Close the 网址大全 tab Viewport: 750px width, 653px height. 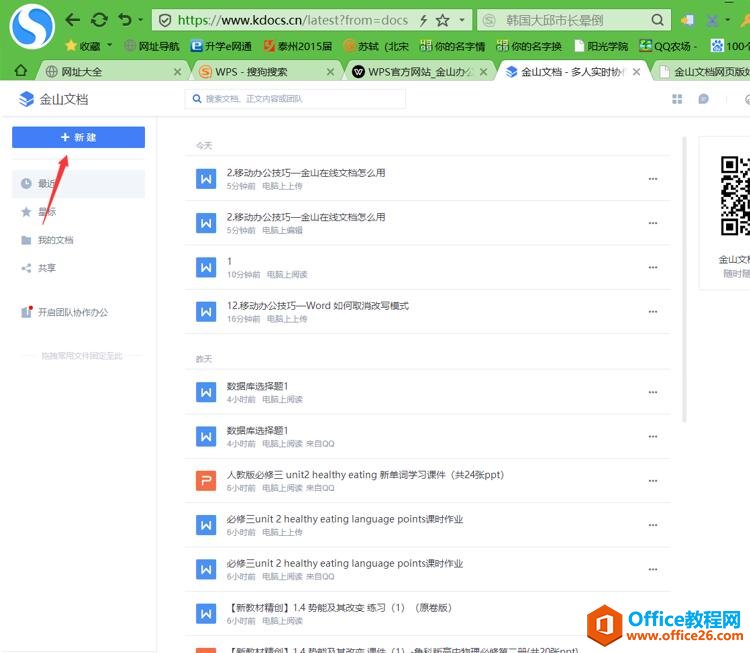click(x=177, y=72)
